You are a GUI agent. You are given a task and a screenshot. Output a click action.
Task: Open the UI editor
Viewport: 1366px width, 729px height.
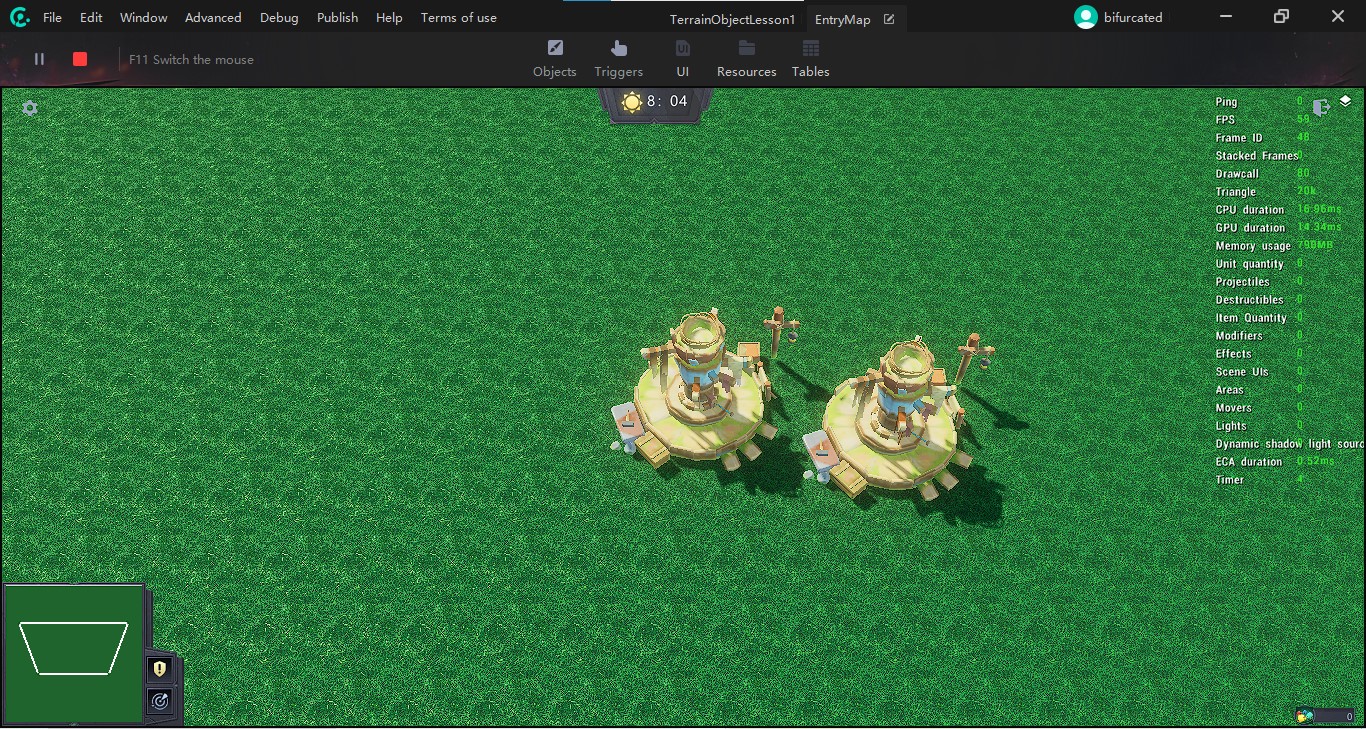pyautogui.click(x=683, y=59)
